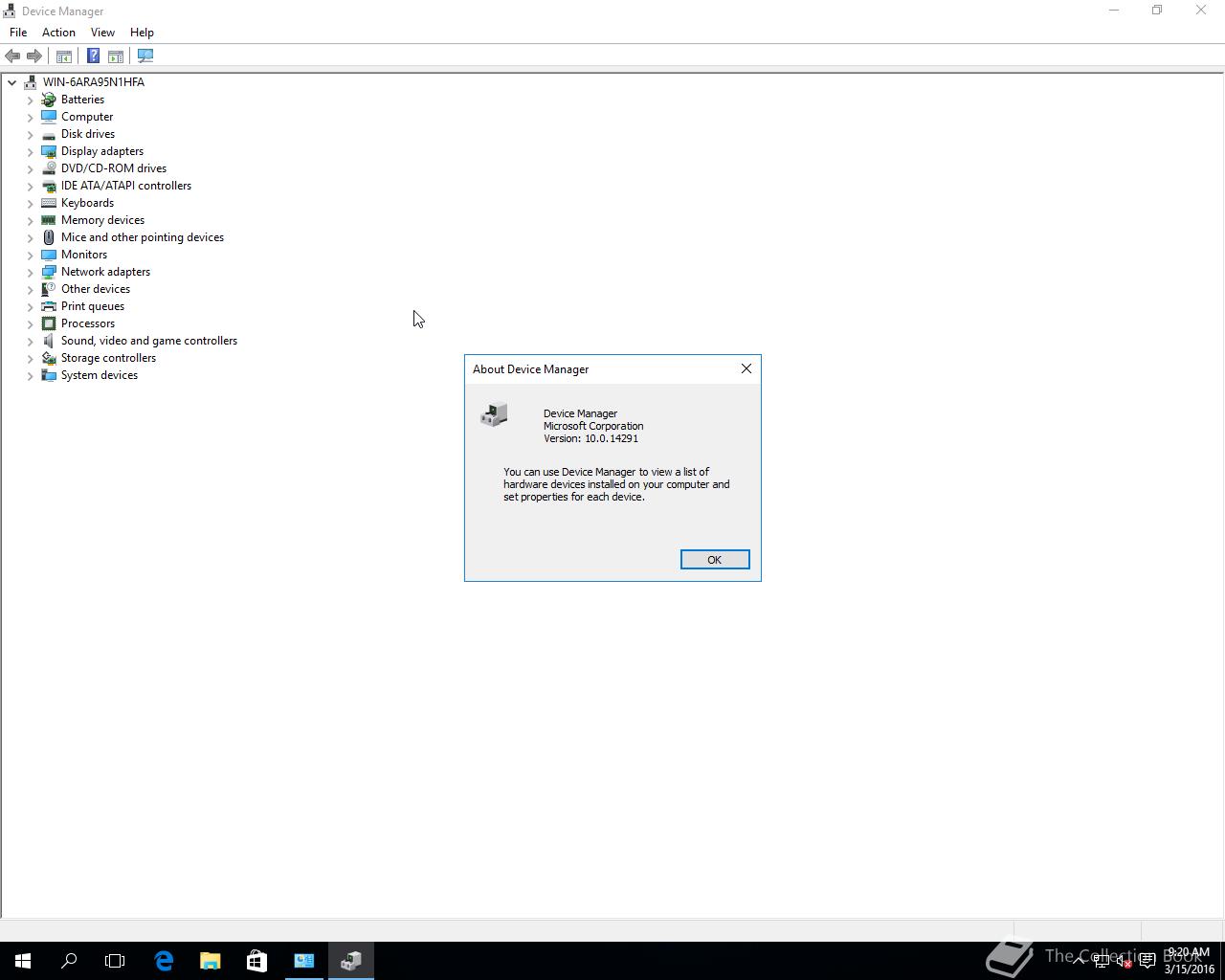The image size is (1225, 980).
Task: Collapse the WIN-6ARA95N1HFA root node
Action: tap(11, 82)
